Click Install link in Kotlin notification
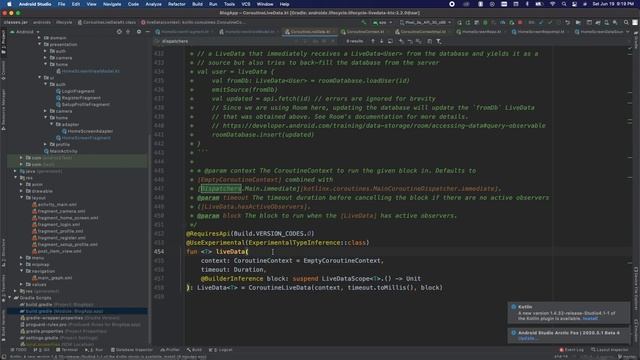Screen dimensions: 640x360 click(590, 318)
